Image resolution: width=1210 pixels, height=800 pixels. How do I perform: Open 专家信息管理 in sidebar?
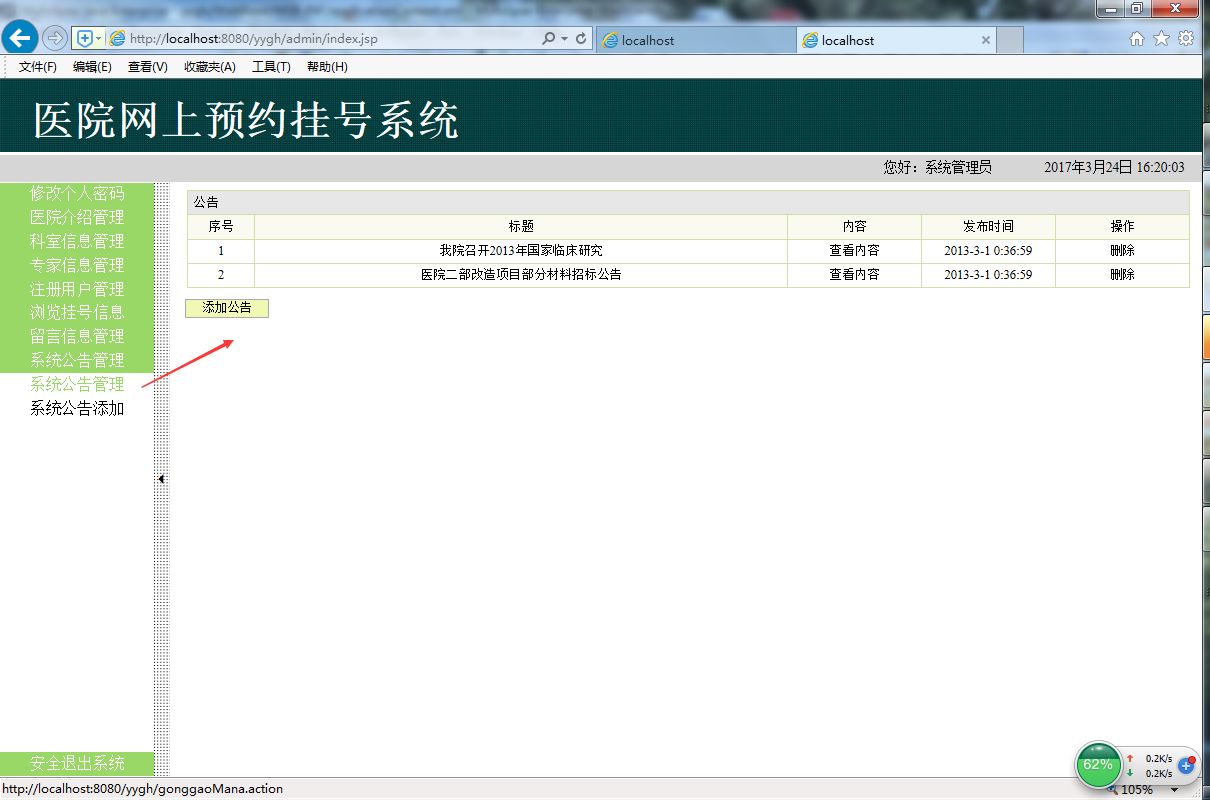[77, 265]
